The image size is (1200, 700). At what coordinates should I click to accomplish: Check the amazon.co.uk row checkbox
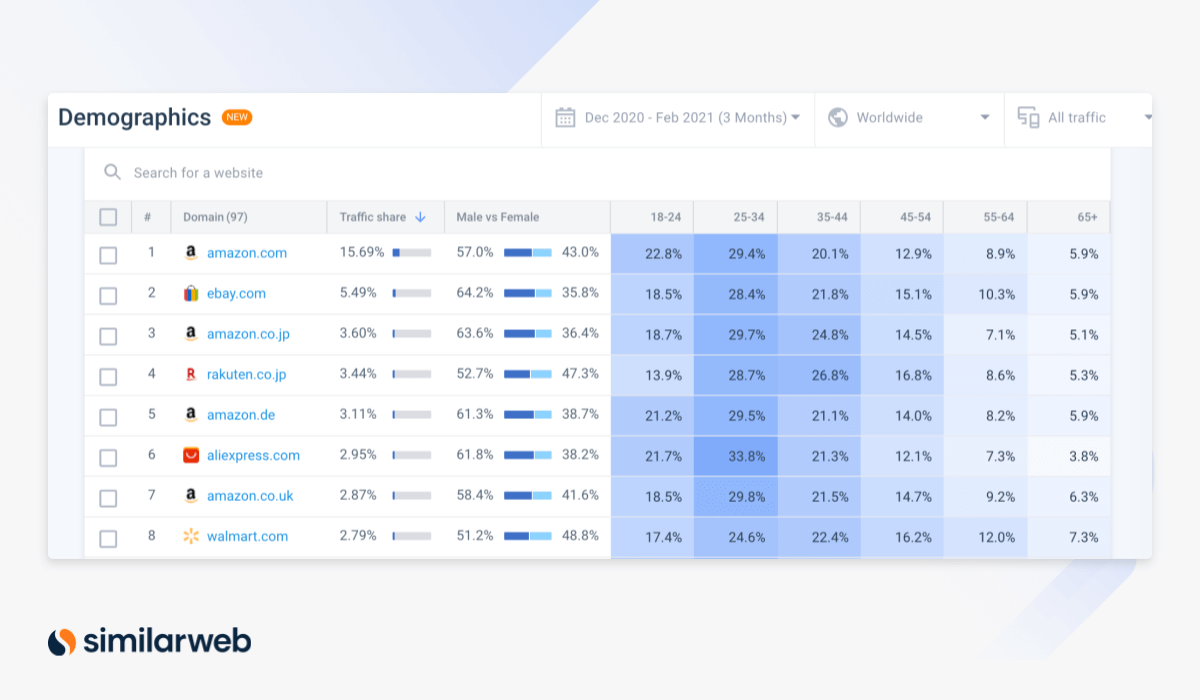108,498
